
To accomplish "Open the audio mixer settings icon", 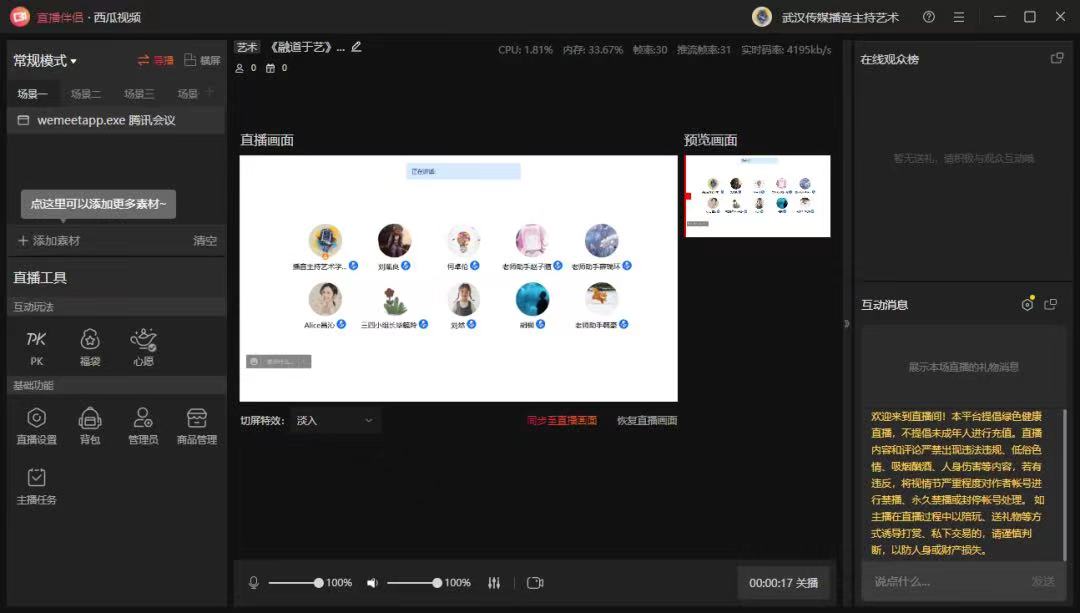I will click(x=494, y=583).
